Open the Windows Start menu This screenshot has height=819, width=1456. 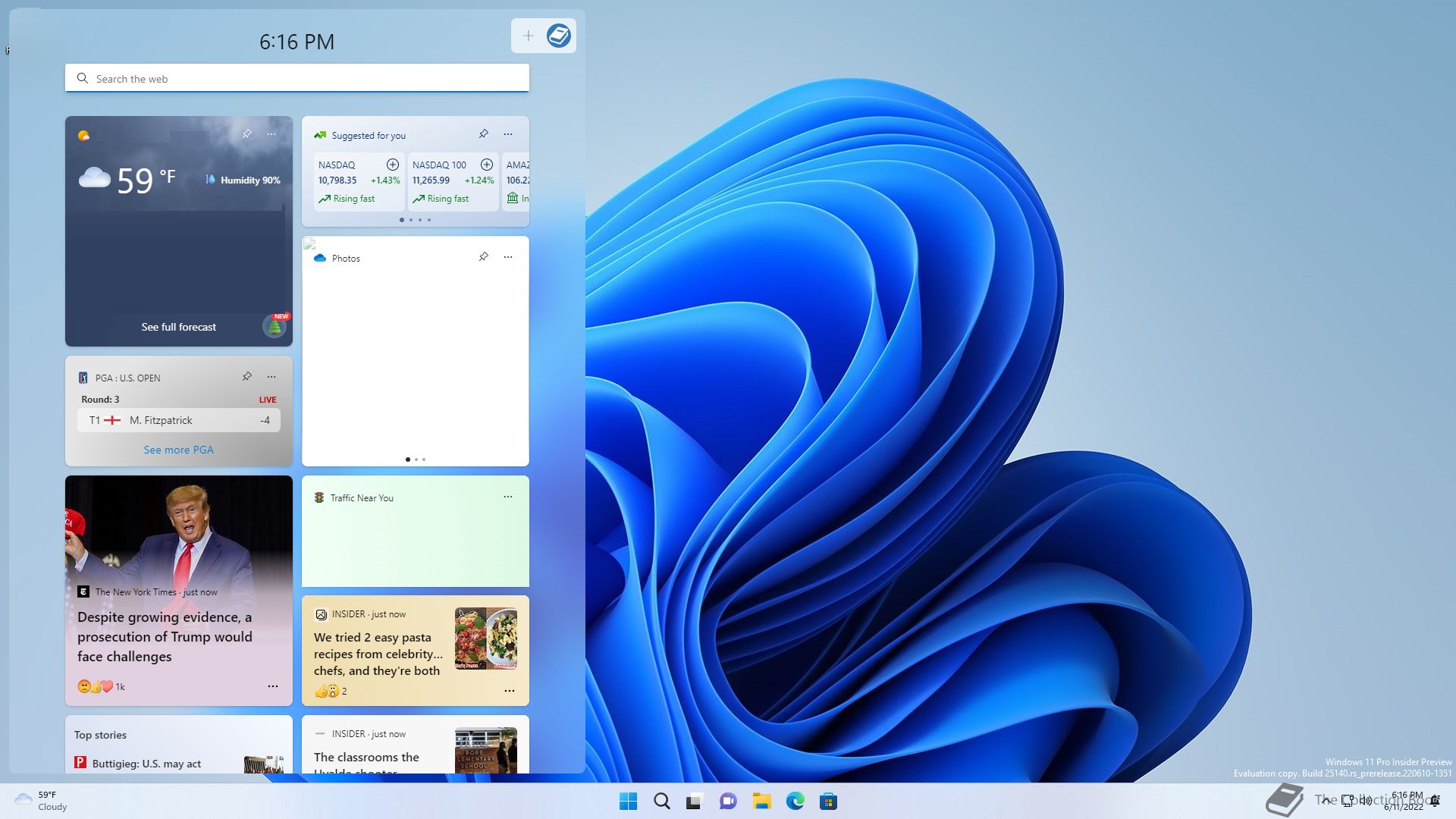[x=628, y=801]
